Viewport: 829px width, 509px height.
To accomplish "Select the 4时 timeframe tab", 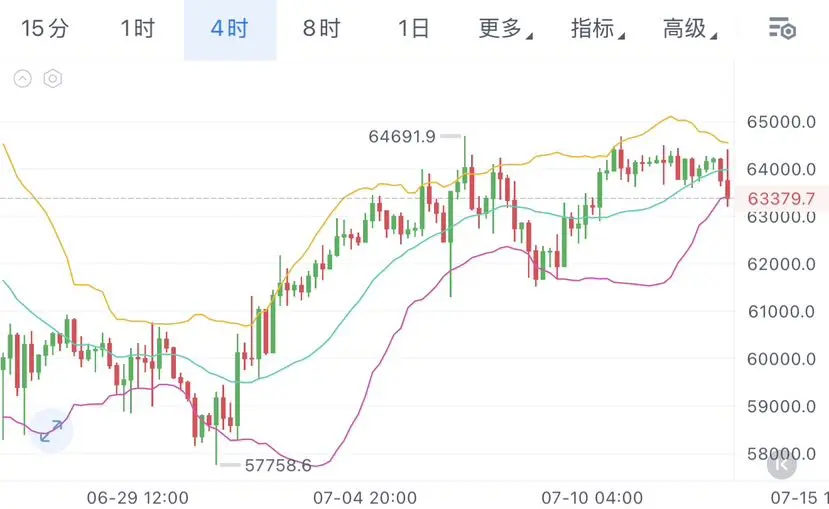I will pyautogui.click(x=230, y=30).
